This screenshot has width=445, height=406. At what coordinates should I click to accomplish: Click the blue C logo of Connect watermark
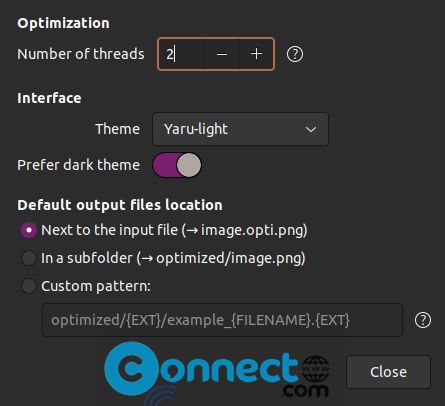coord(132,368)
